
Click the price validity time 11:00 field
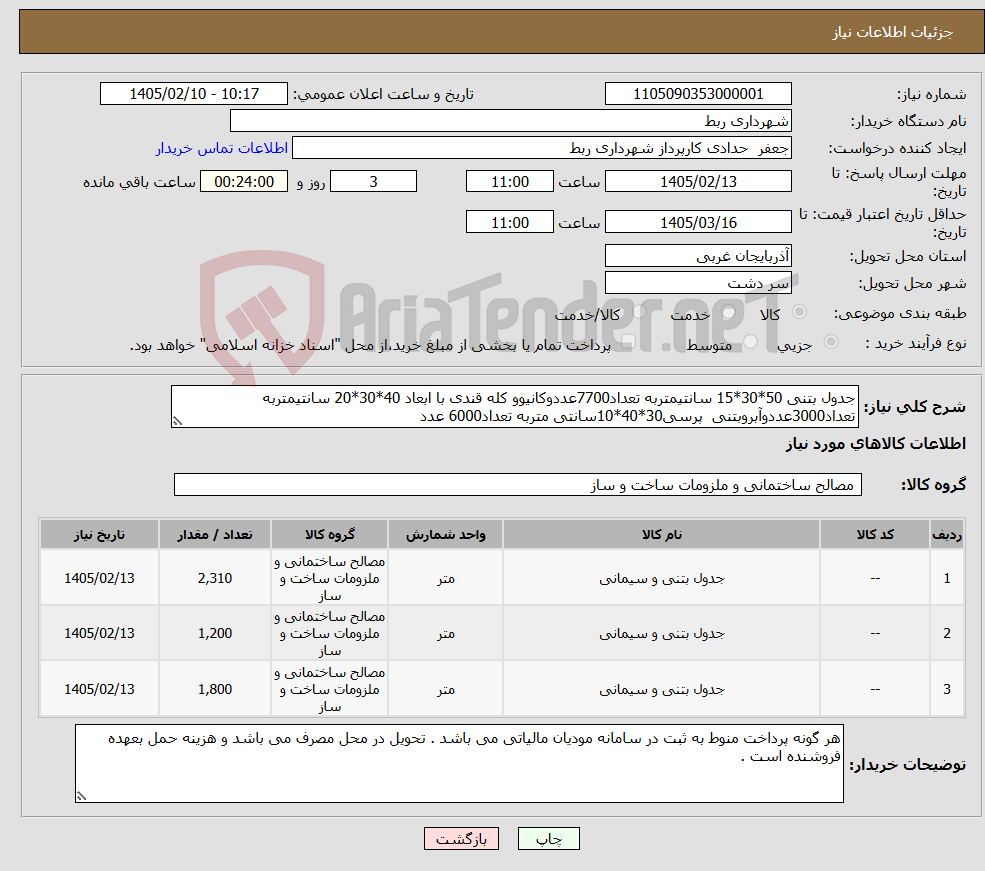(x=509, y=222)
